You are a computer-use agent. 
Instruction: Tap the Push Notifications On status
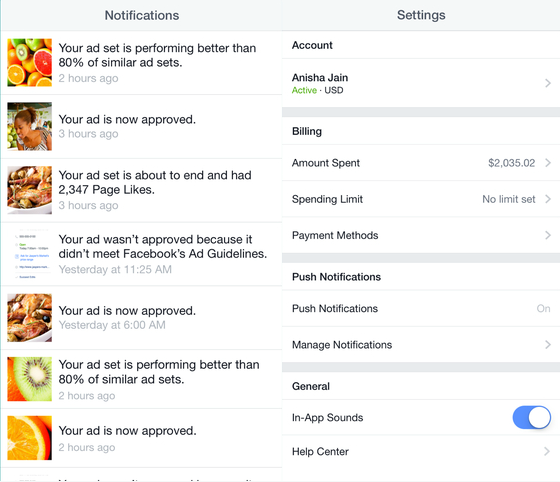(x=543, y=308)
